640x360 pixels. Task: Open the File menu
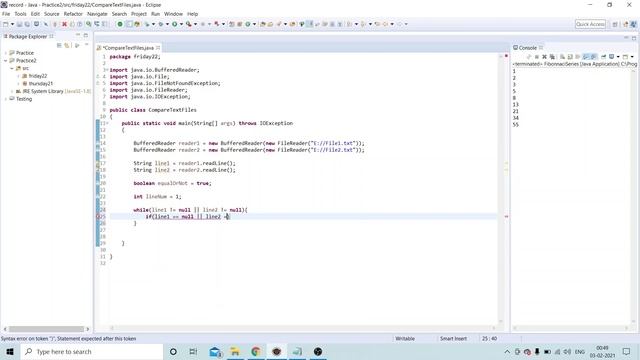(6, 14)
